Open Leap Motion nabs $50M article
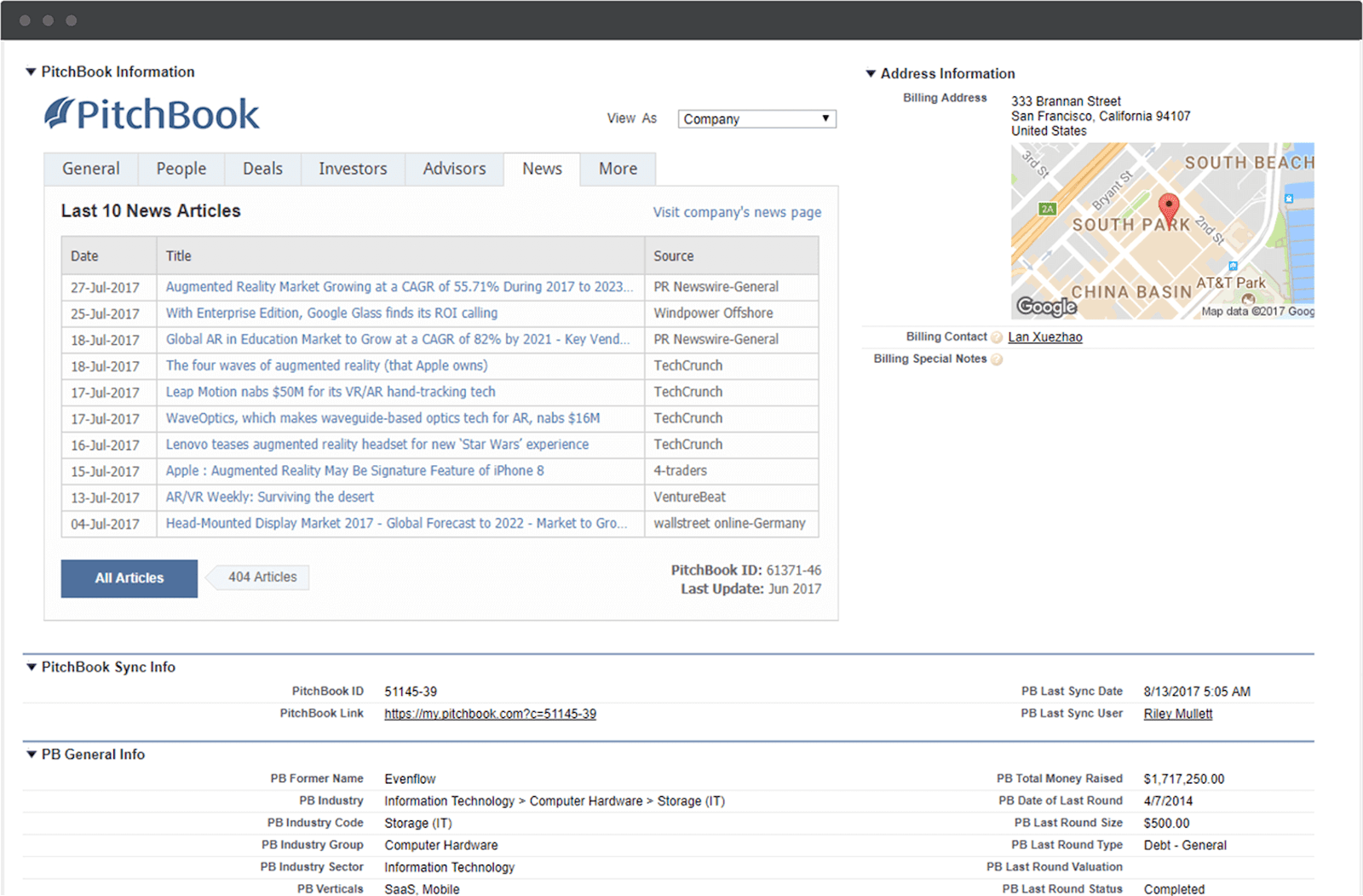Viewport: 1363px width, 896px height. pyautogui.click(x=331, y=392)
